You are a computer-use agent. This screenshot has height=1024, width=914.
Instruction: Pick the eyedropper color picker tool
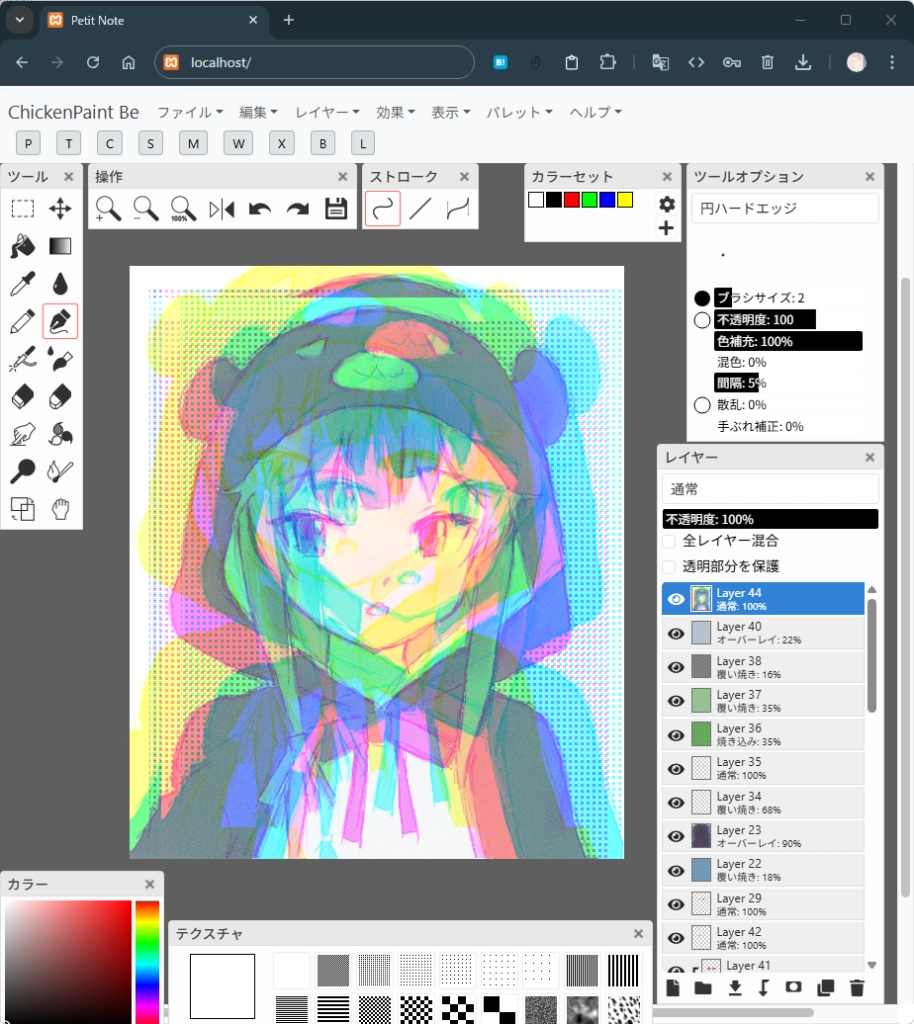point(22,284)
